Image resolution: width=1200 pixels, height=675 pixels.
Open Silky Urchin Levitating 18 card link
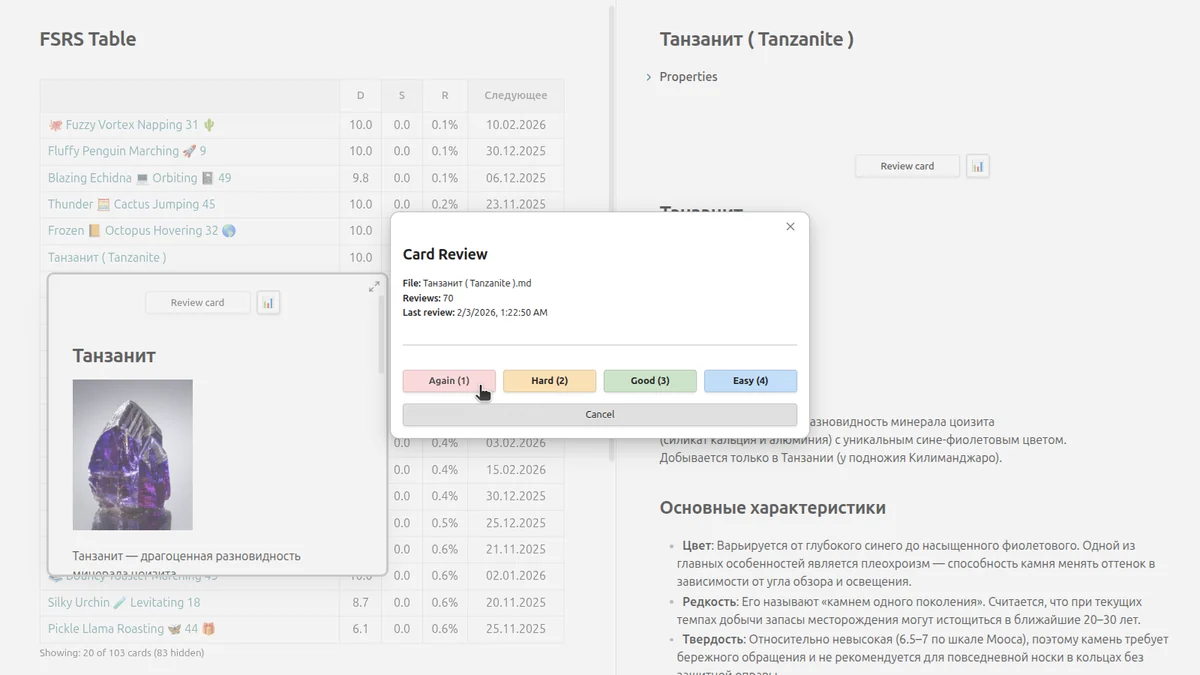click(x=124, y=602)
